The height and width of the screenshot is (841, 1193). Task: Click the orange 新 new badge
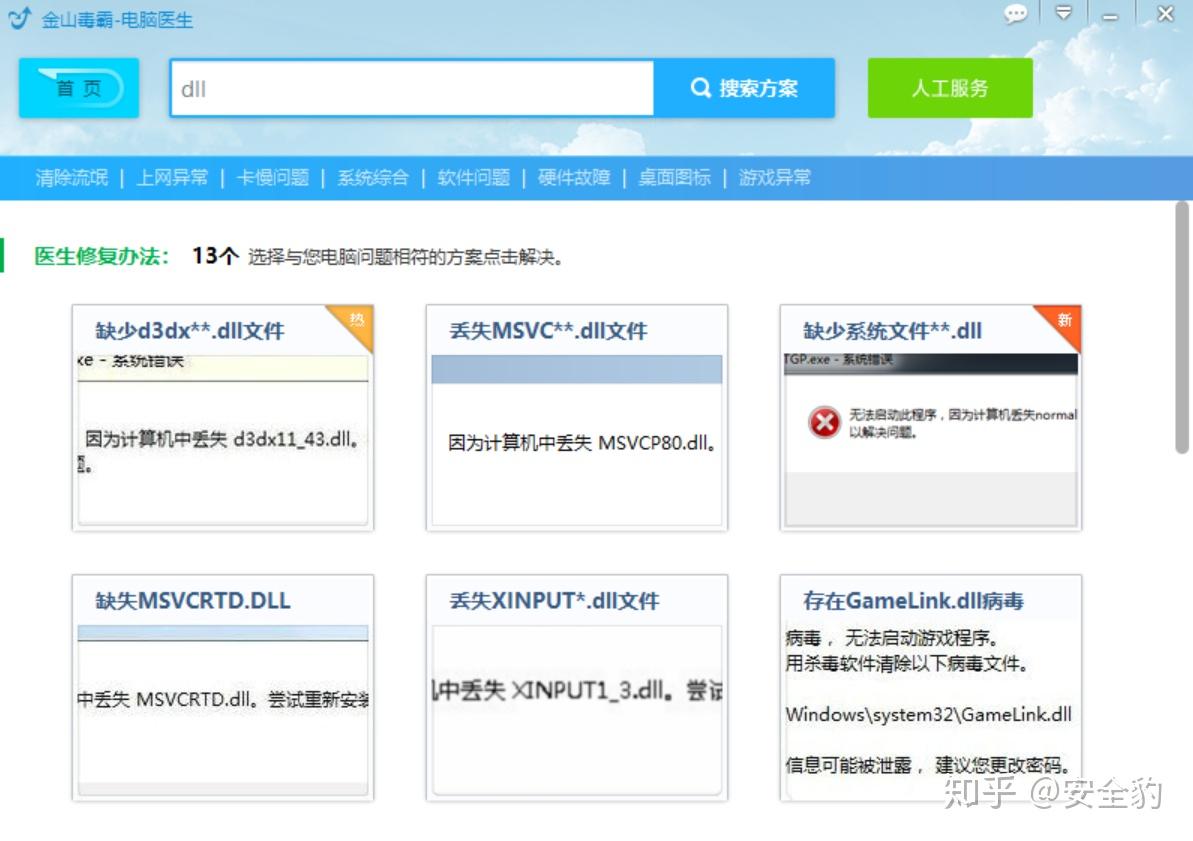(1063, 321)
